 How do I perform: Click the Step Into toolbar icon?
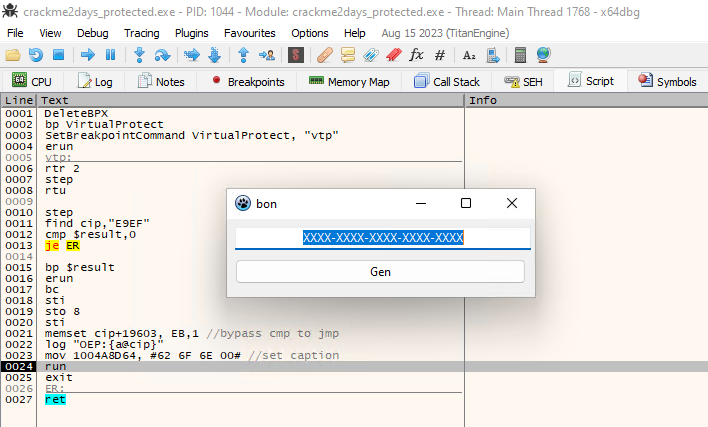(139, 54)
